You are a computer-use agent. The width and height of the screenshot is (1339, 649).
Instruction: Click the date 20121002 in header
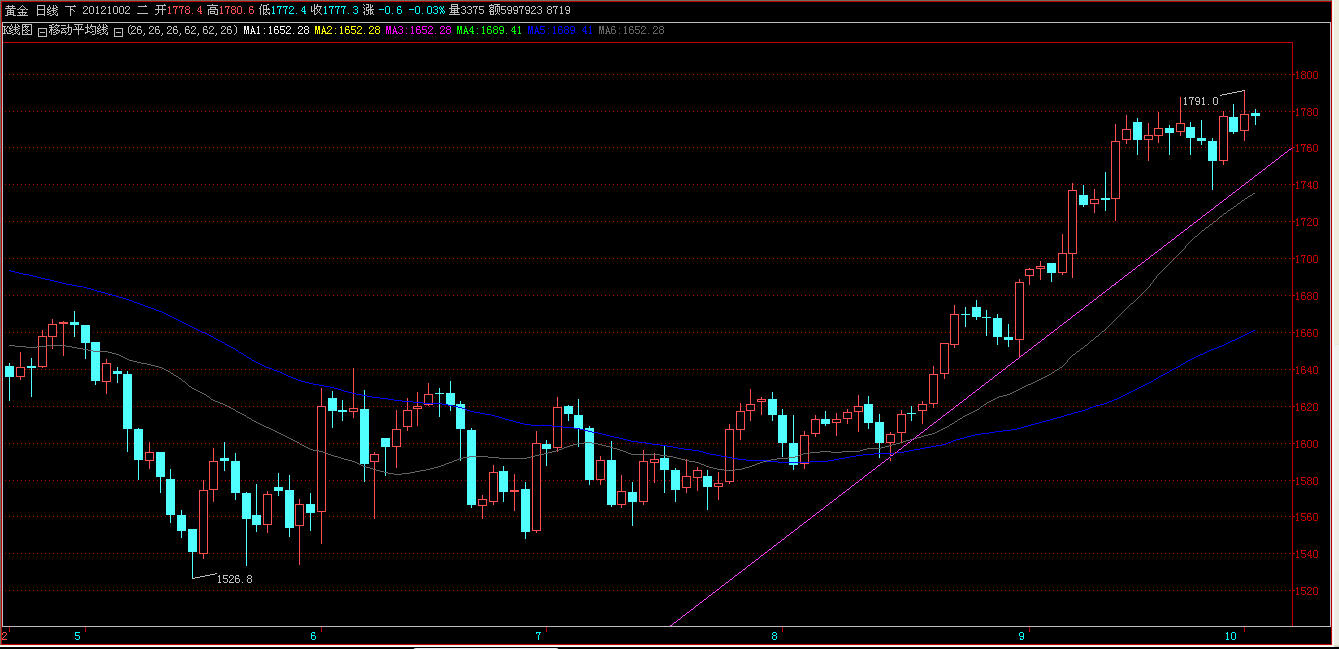106,10
